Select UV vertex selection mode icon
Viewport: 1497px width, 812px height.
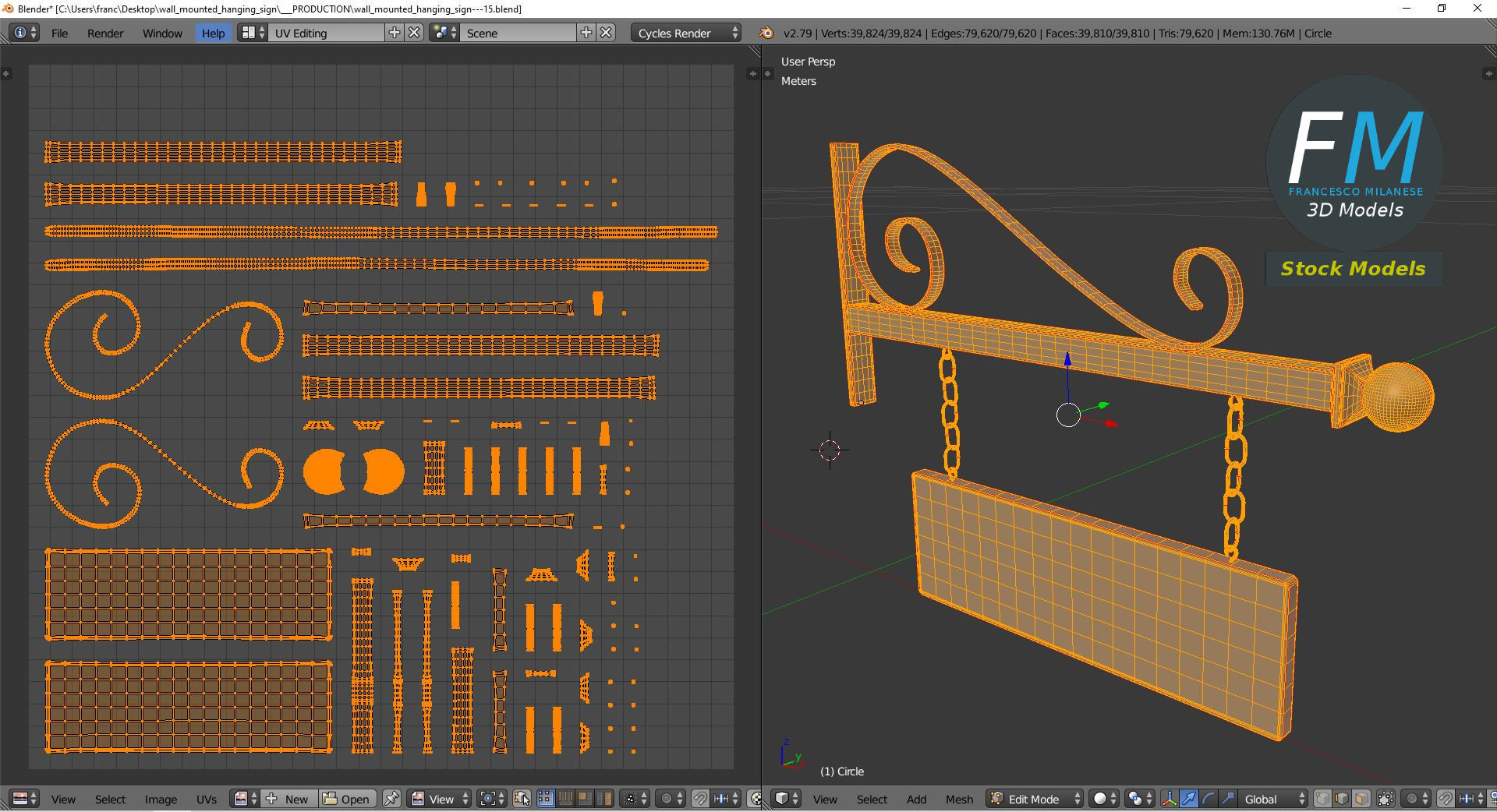[x=546, y=799]
